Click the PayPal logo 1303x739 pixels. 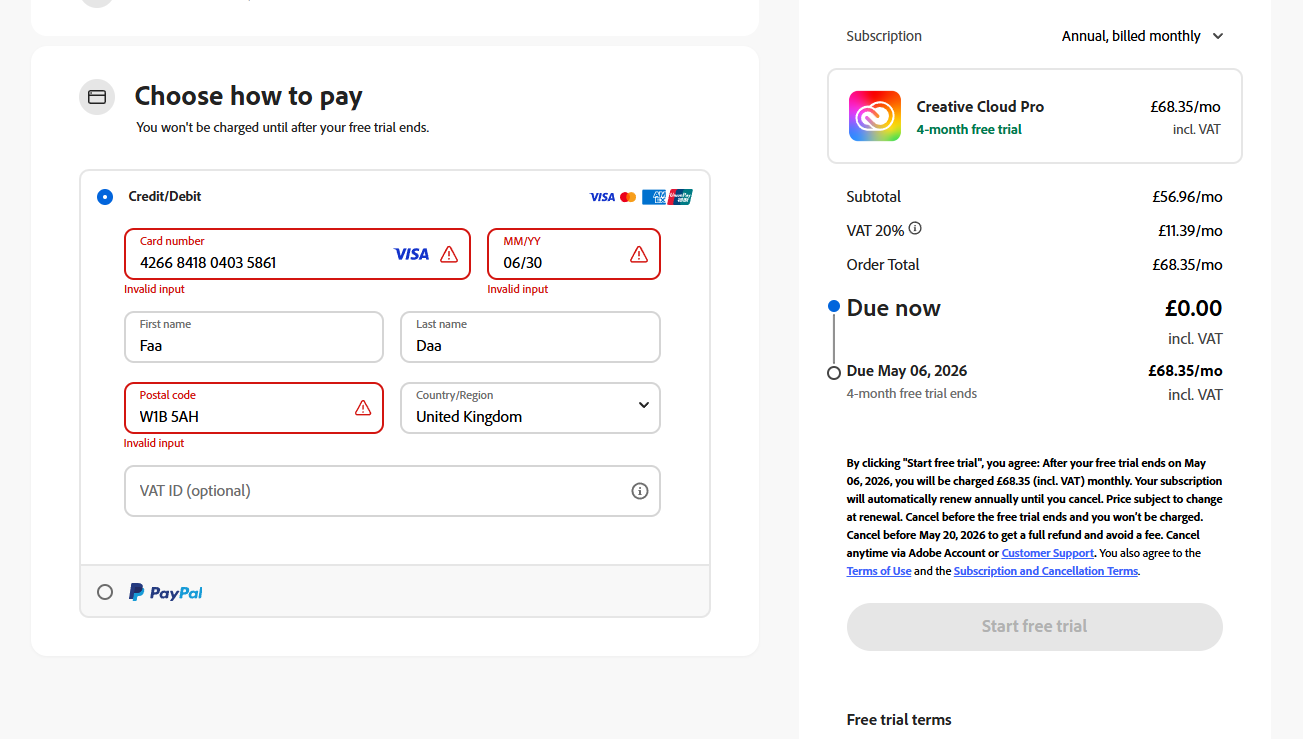166,592
